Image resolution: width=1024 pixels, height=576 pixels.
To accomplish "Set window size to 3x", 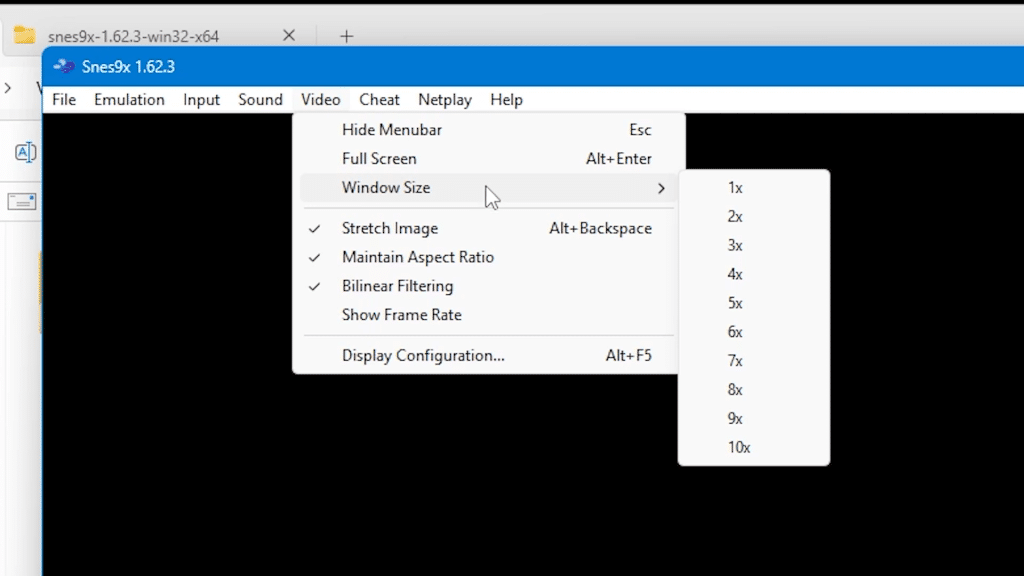I will click(754, 246).
